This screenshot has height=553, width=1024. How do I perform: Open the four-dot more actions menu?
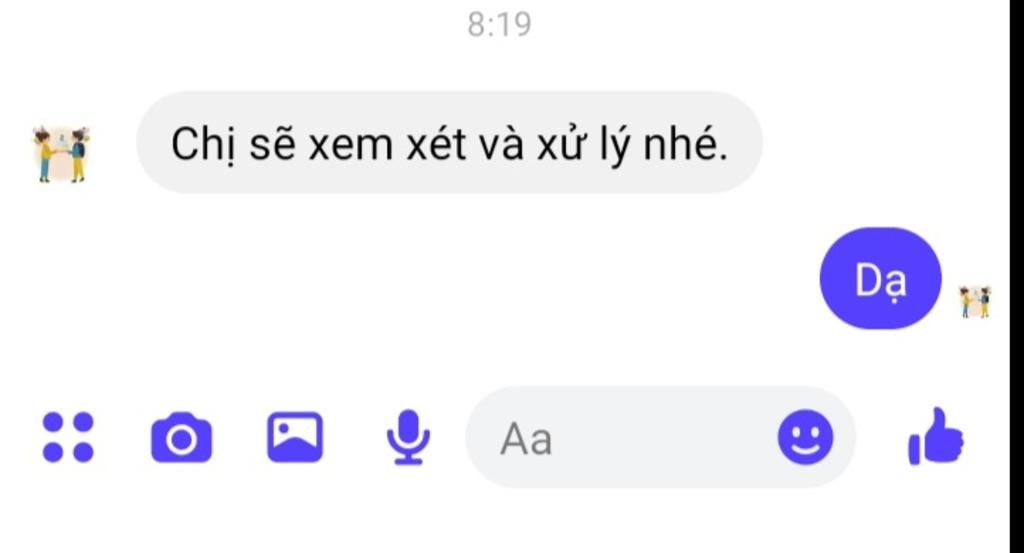68,437
